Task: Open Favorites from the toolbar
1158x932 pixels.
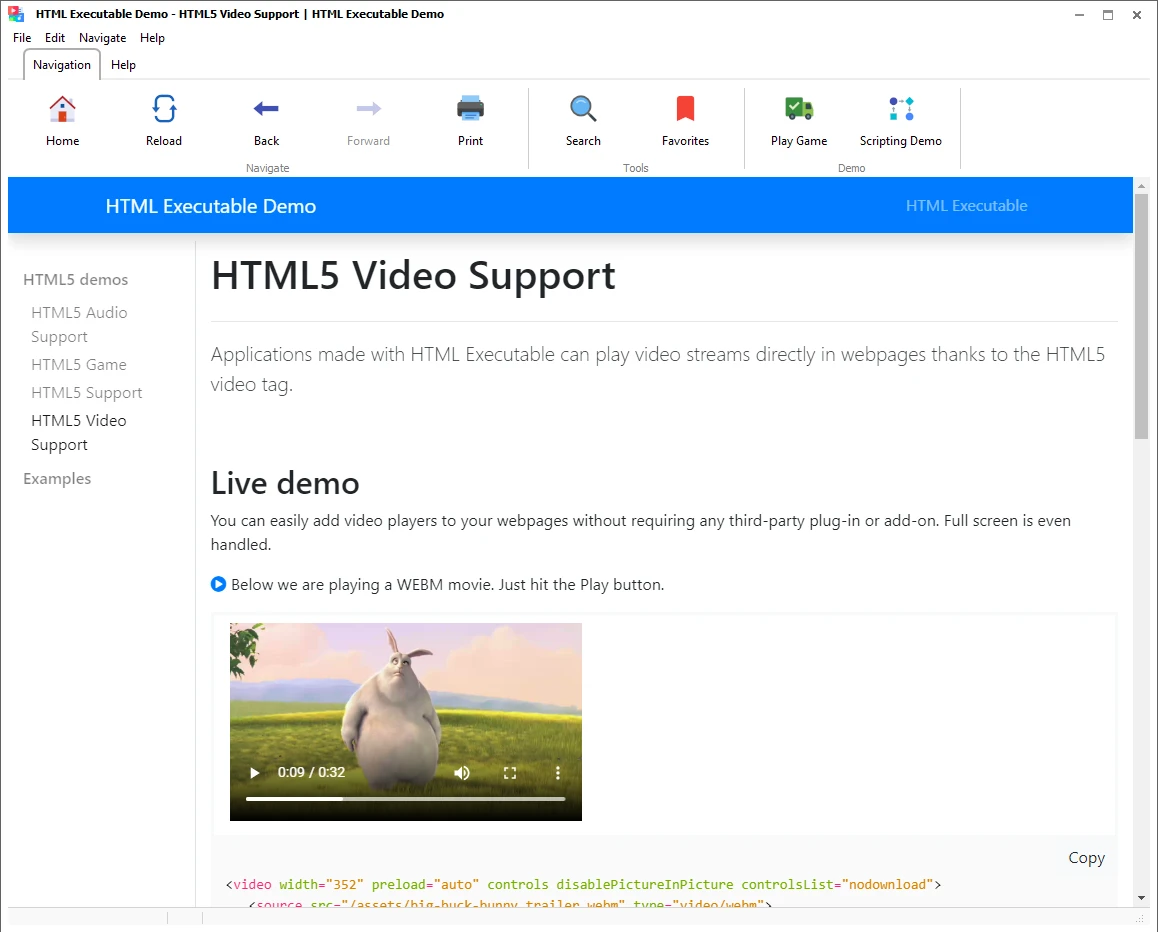Action: (x=685, y=110)
